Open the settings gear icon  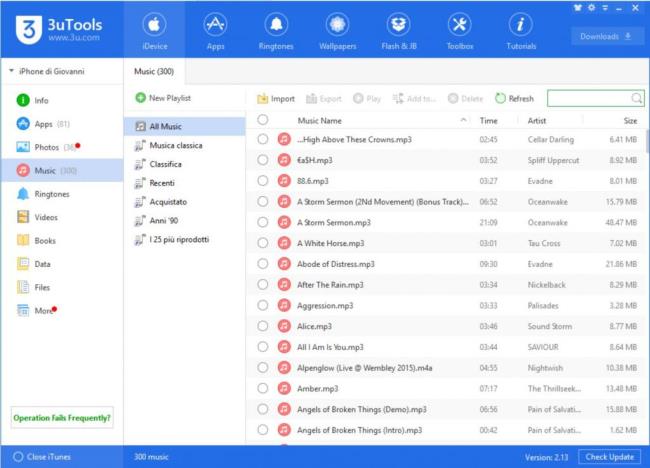(x=592, y=7)
